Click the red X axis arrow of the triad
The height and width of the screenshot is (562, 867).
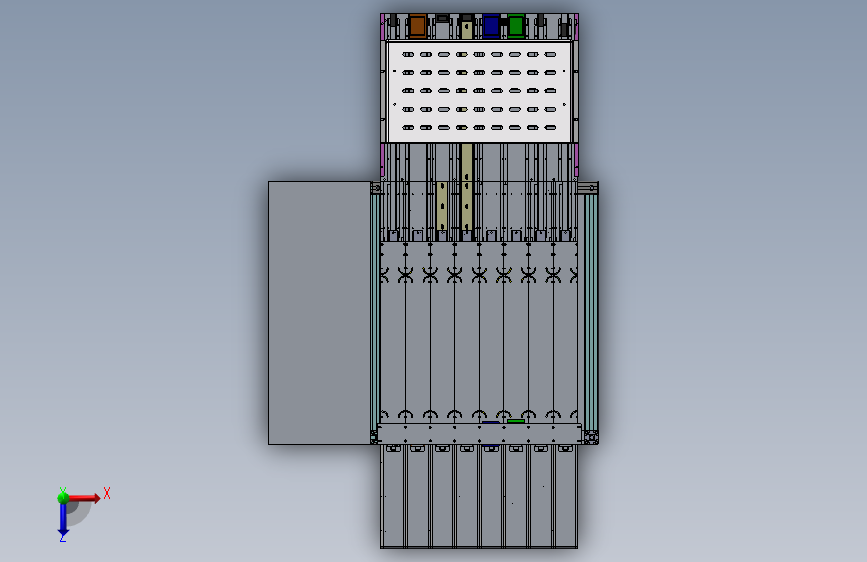pos(83,498)
